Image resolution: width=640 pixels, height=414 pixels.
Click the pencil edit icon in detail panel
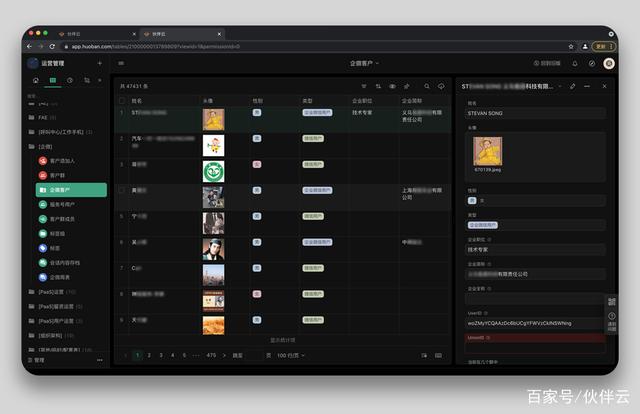point(573,87)
